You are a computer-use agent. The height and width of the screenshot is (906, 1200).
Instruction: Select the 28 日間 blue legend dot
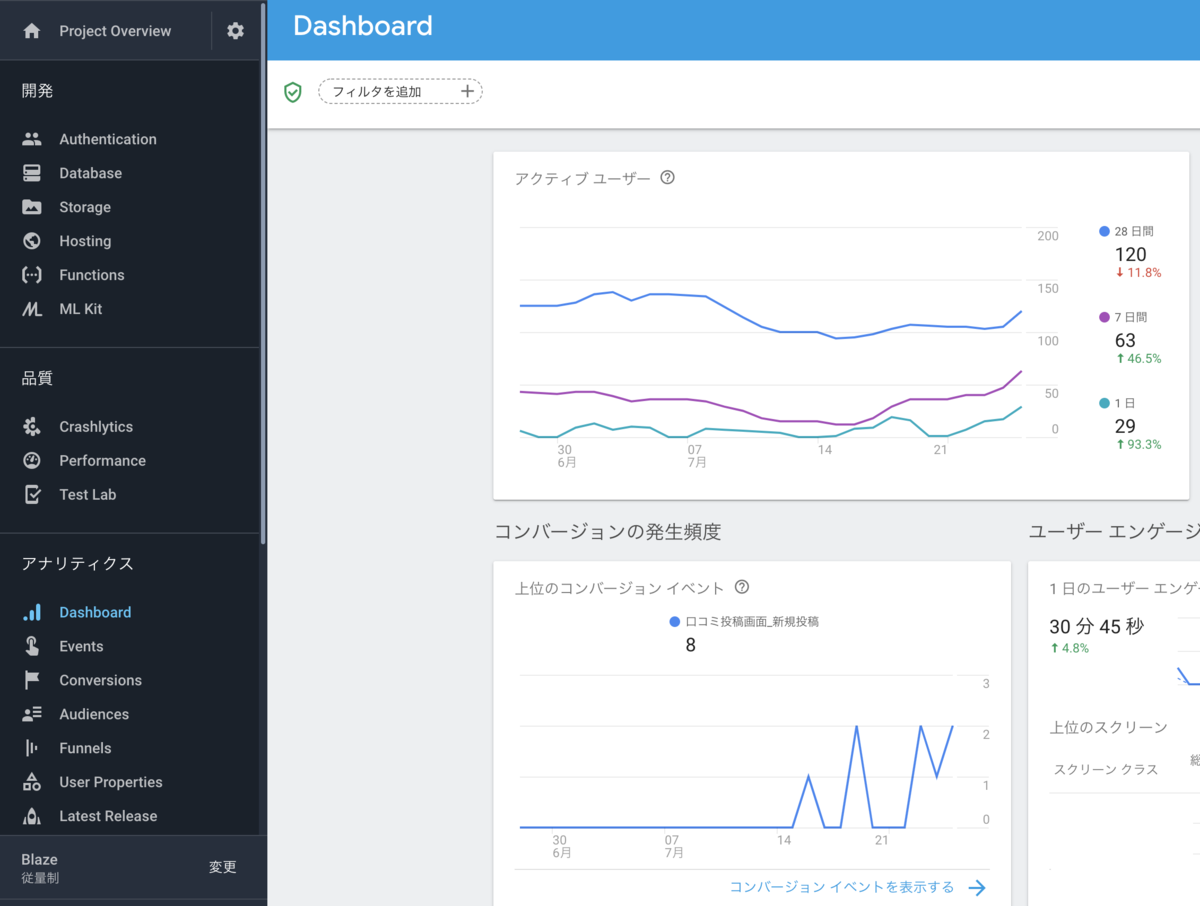click(1104, 231)
